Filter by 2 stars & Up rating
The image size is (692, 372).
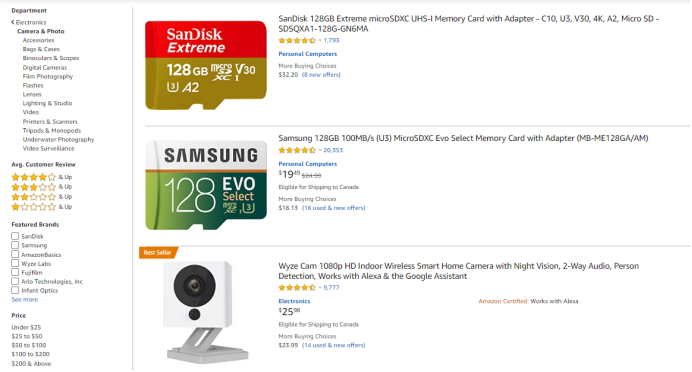[x=41, y=197]
